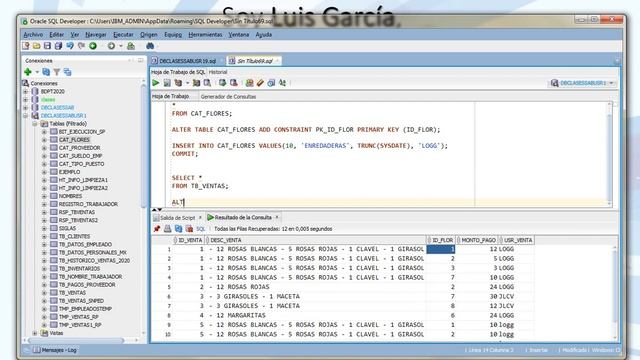Click the Run Script icon in worksheet toolbar
Image resolution: width=640 pixels, height=360 pixels.
click(167, 83)
